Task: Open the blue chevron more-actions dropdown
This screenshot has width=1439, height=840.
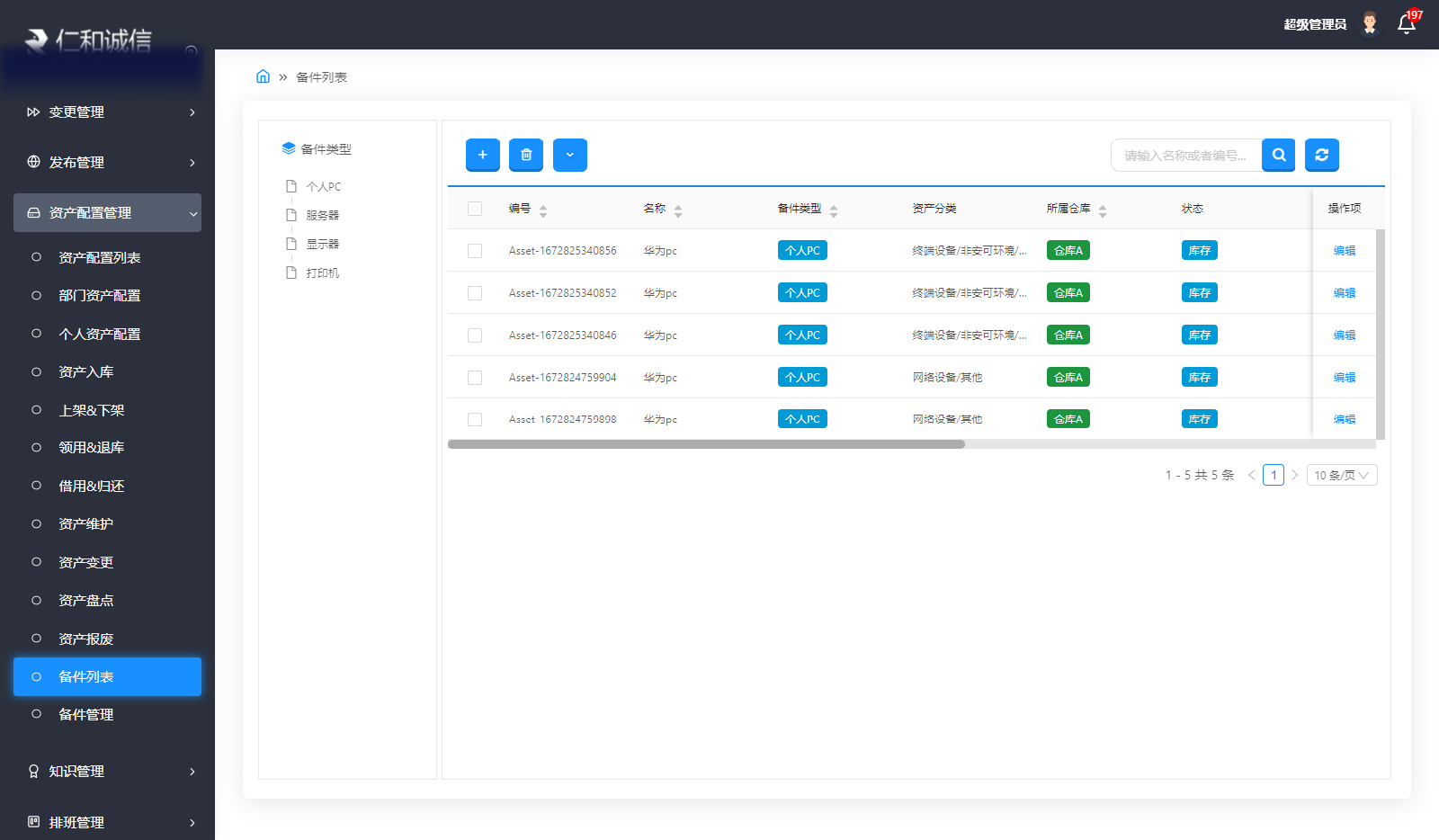Action: click(x=570, y=155)
